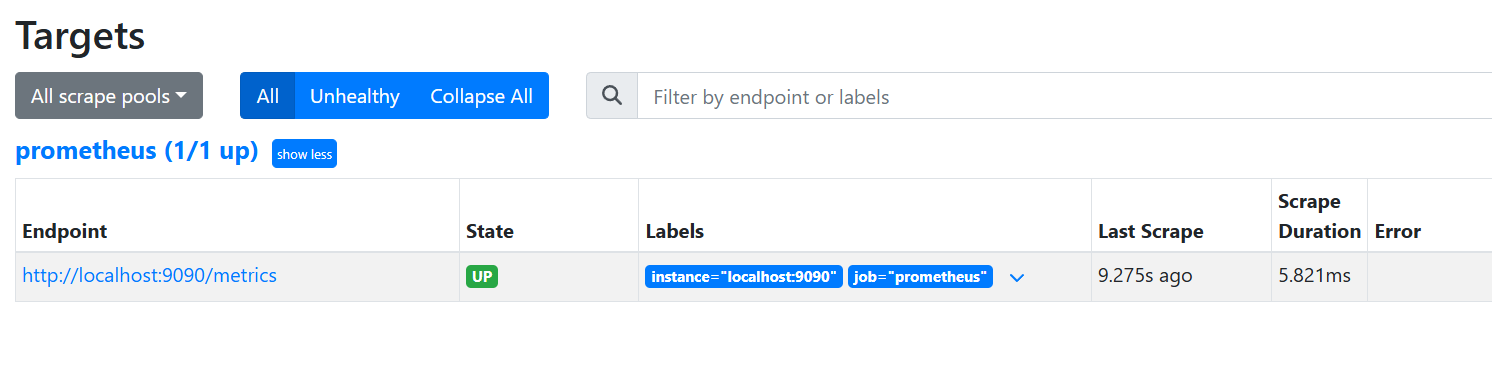Click the instance="localhost:9090" label badge
Image resolution: width=1492 pixels, height=368 pixels.
[x=744, y=277]
